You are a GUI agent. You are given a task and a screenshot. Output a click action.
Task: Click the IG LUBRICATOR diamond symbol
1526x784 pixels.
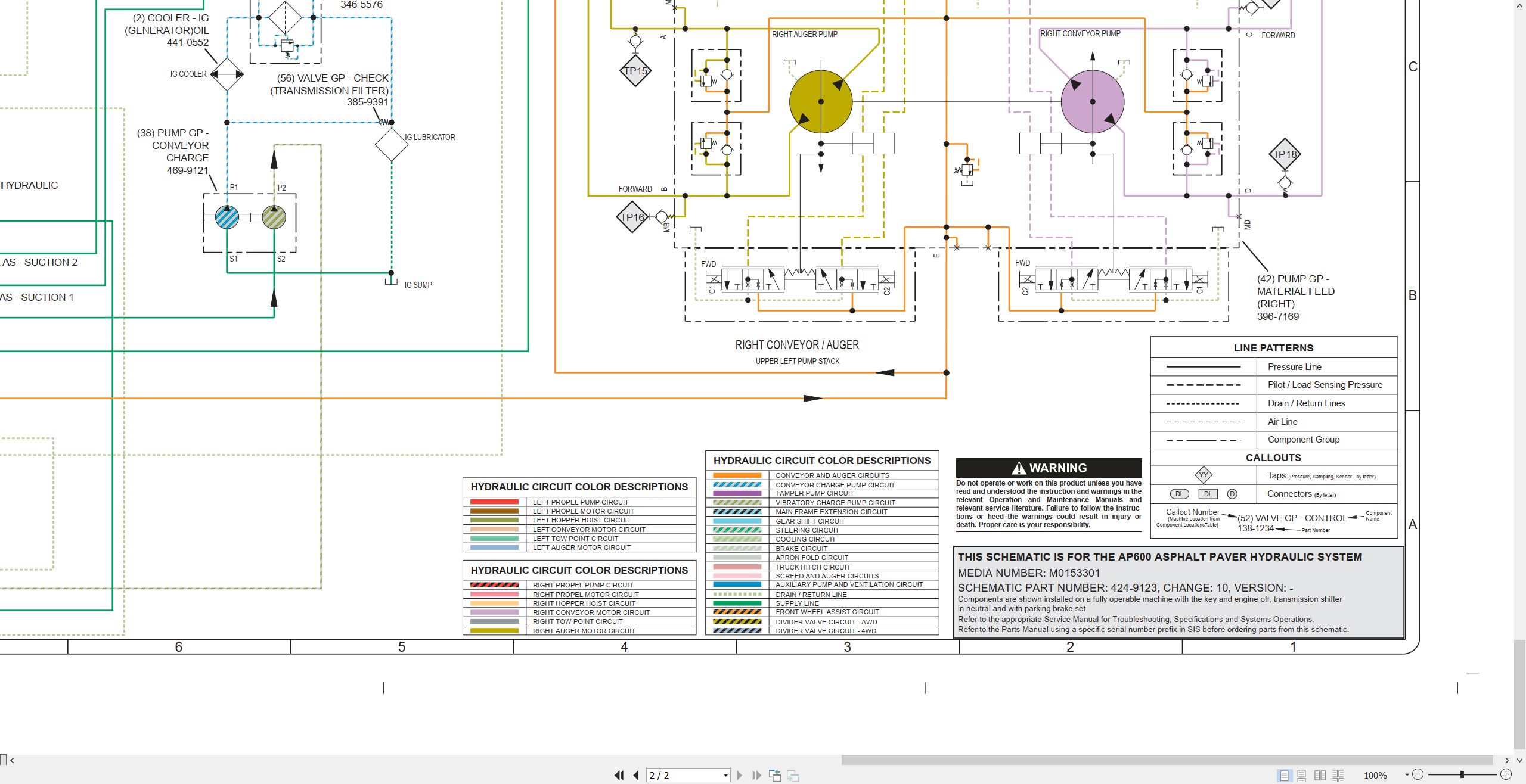392,144
